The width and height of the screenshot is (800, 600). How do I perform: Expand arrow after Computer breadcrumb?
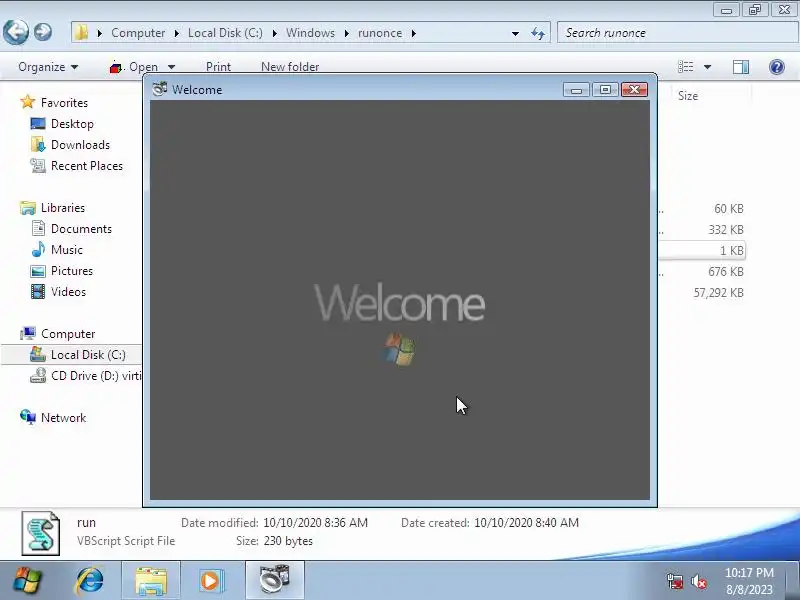pyautogui.click(x=177, y=33)
